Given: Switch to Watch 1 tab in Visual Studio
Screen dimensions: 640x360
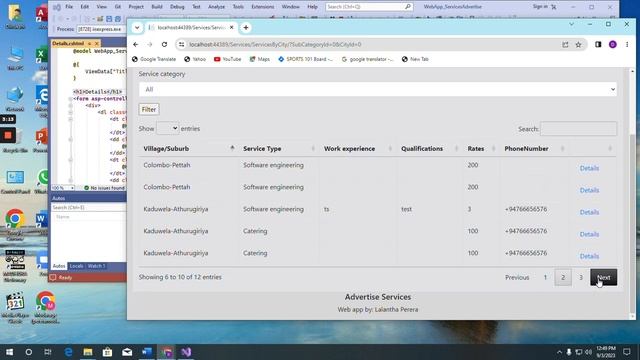Looking at the screenshot, I should click(96, 266).
